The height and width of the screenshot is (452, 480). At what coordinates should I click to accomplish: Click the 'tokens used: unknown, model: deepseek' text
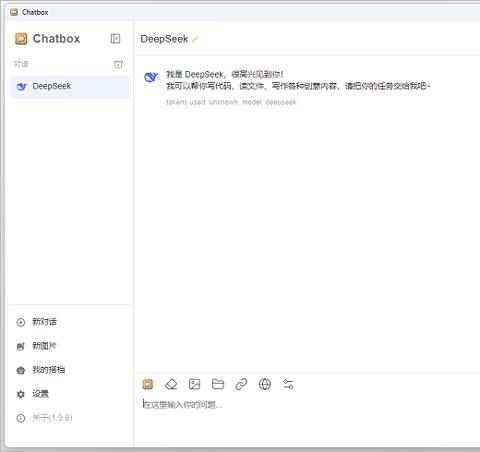[231, 102]
